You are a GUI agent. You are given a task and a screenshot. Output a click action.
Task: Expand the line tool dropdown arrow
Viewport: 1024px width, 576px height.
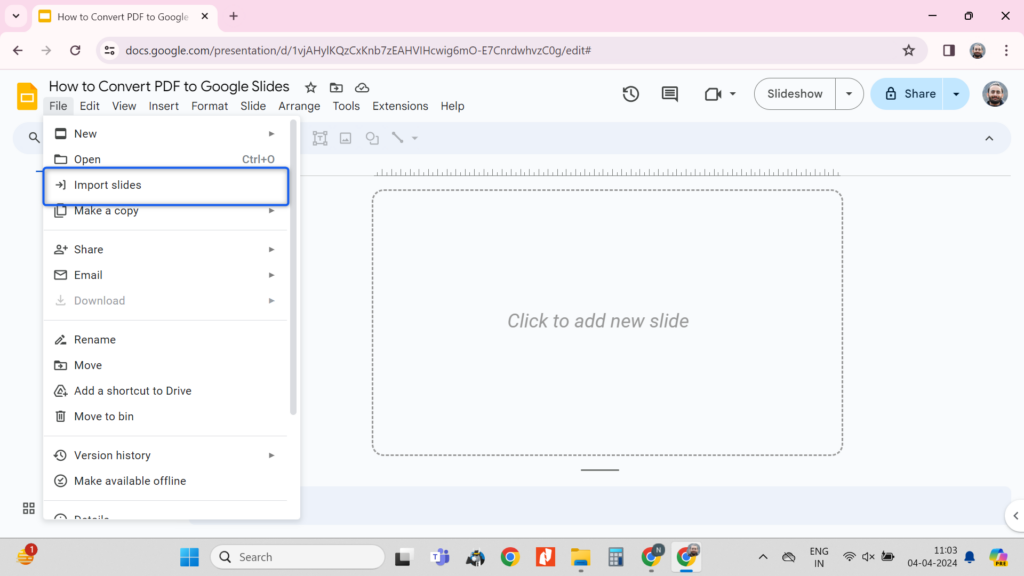click(413, 138)
